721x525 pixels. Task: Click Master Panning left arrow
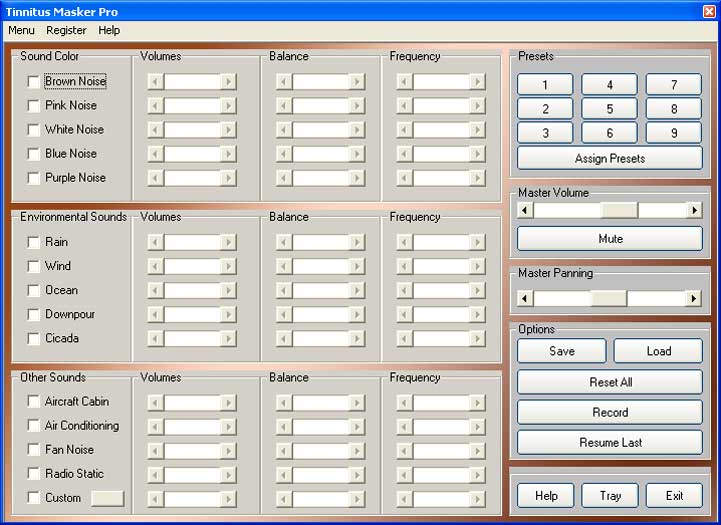(525, 298)
